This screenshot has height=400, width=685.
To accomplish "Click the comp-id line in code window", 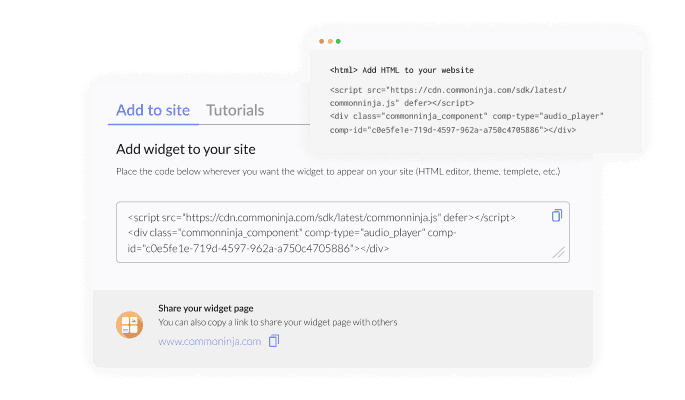I will pos(452,130).
